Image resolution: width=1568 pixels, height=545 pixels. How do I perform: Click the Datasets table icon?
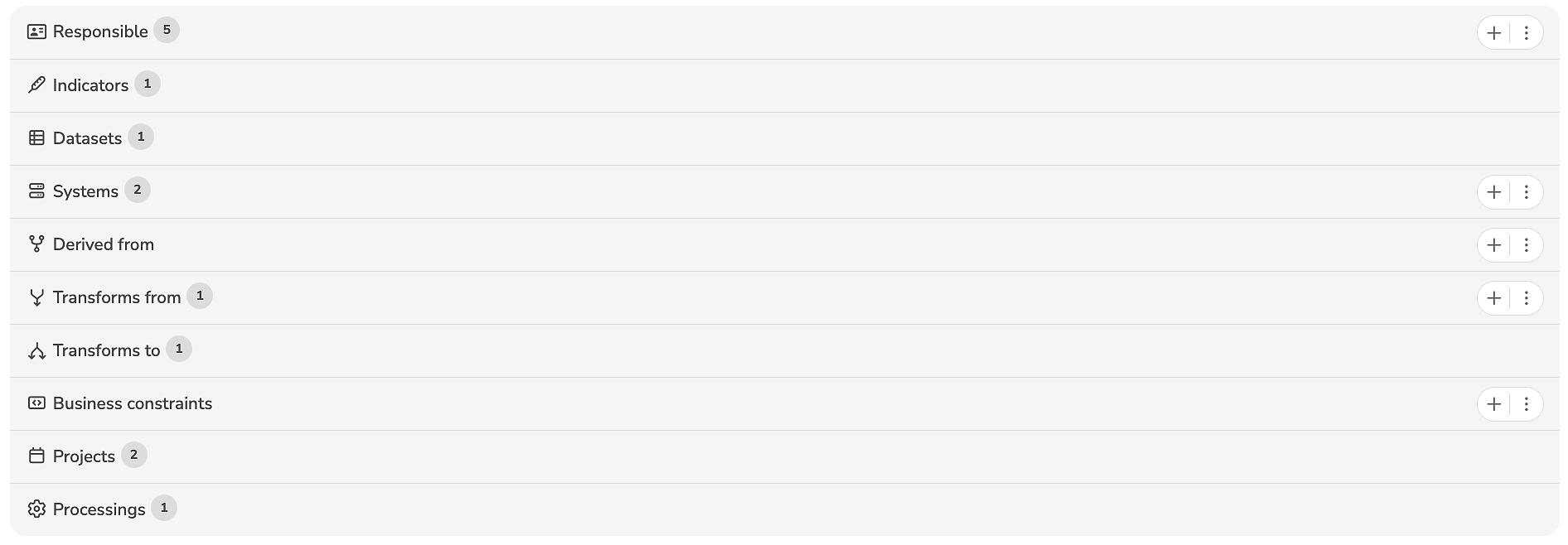click(36, 138)
